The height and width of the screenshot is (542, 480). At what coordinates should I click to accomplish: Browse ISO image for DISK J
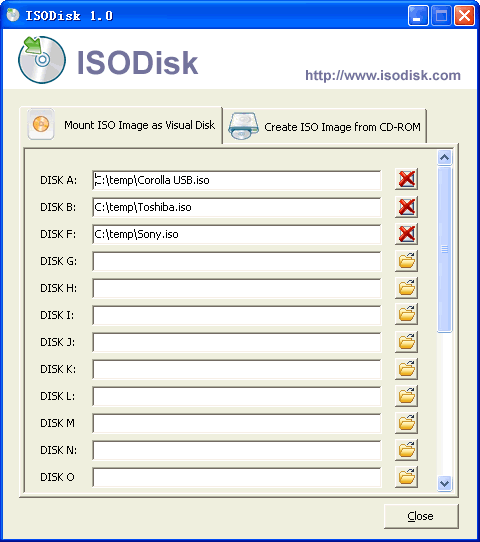406,342
